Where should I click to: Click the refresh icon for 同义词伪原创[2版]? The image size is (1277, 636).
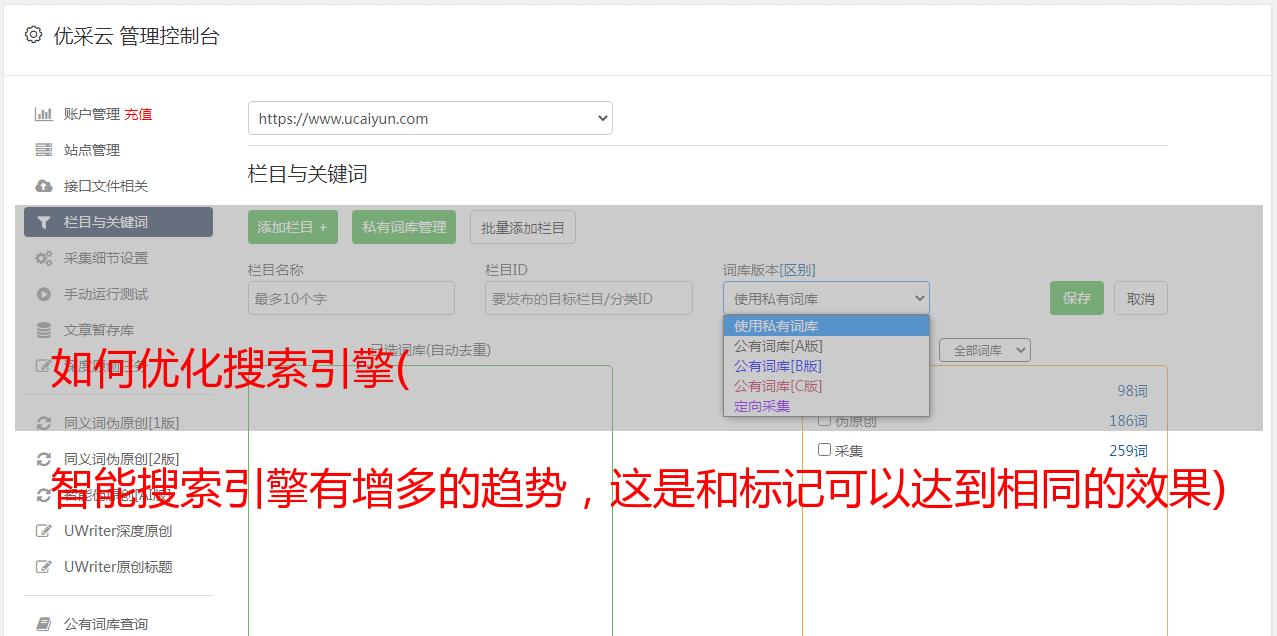43,459
